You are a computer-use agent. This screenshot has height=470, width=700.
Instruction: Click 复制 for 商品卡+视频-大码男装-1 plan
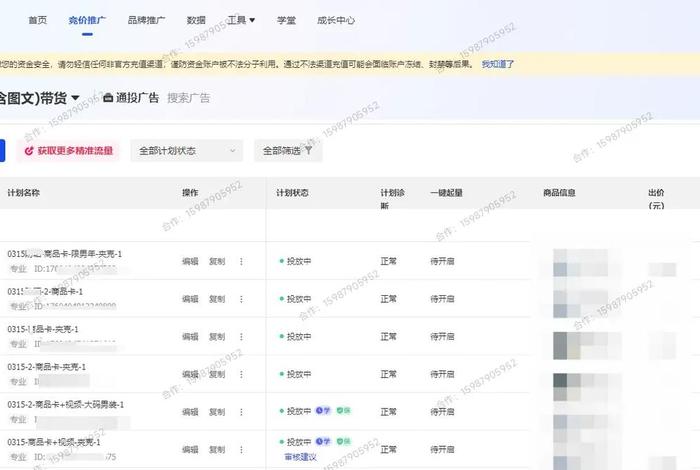(217, 412)
